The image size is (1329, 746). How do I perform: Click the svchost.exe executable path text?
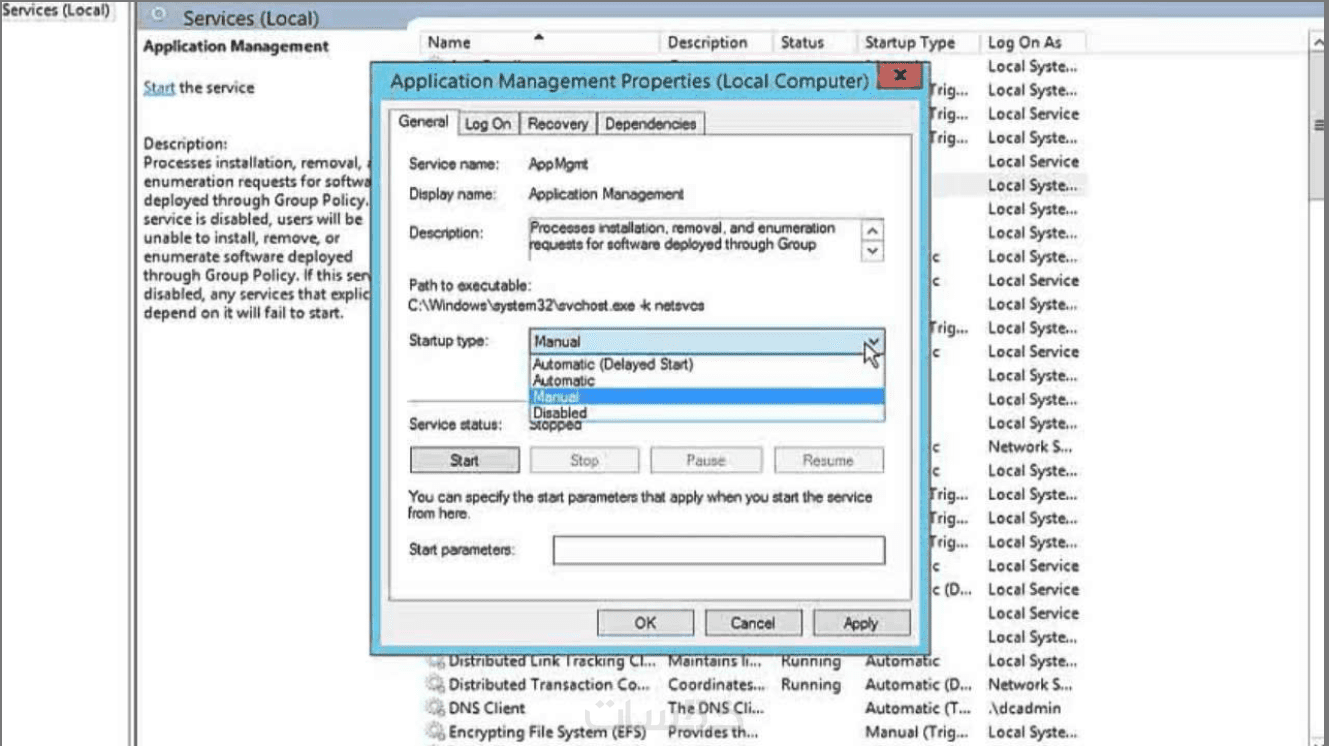coord(557,305)
